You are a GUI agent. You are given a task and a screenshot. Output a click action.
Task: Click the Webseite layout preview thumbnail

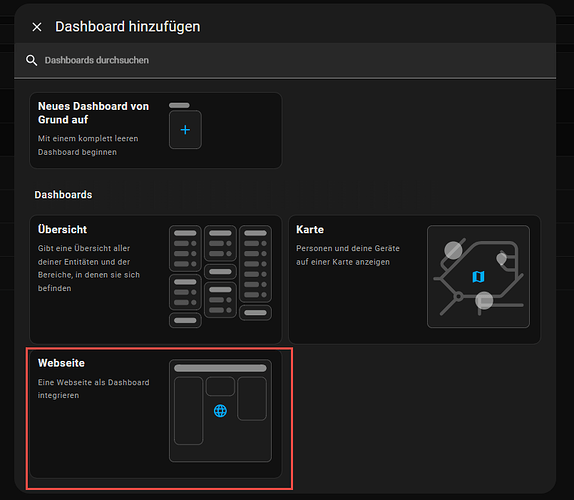pos(220,410)
